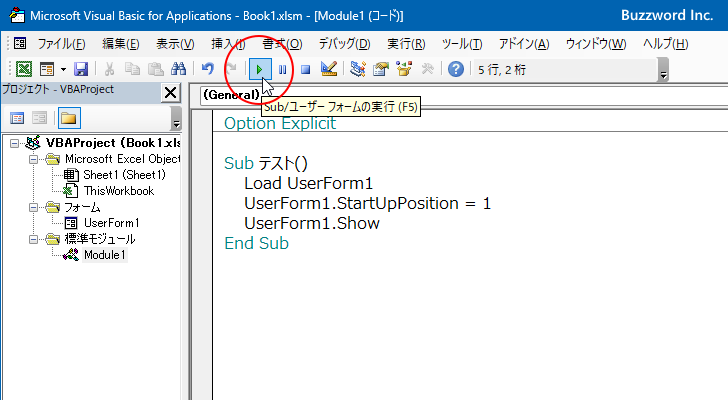Select the フォーム folder label

click(x=82, y=207)
